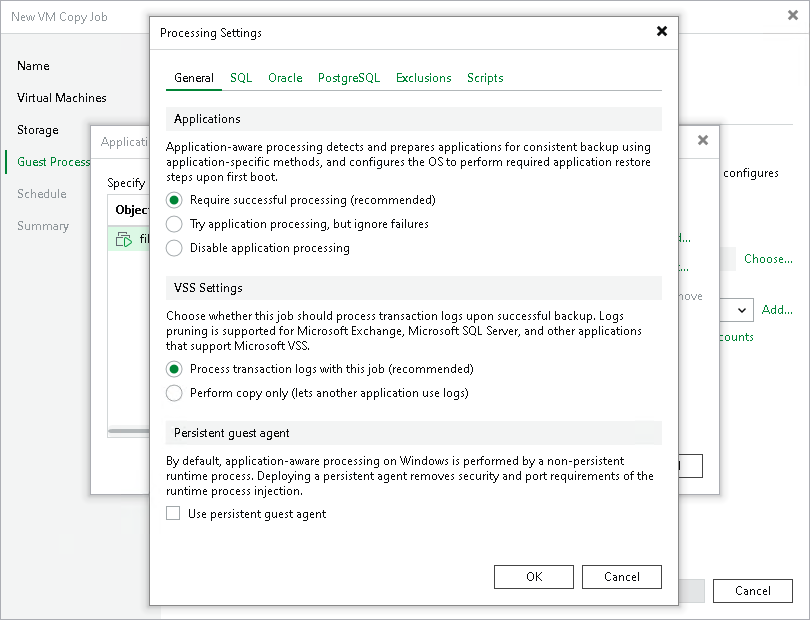Click the Choose... link in wizard

(768, 259)
